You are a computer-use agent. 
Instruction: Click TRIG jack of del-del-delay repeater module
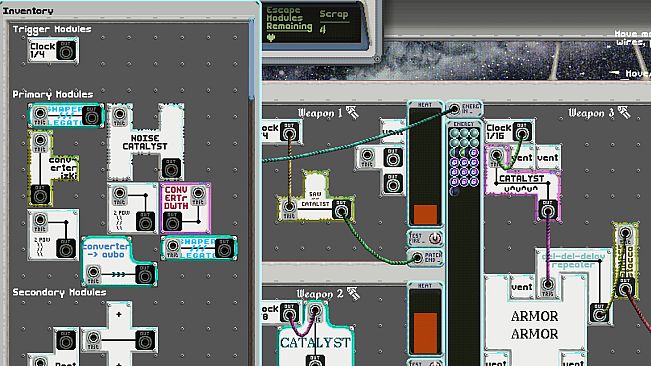[x=548, y=284]
